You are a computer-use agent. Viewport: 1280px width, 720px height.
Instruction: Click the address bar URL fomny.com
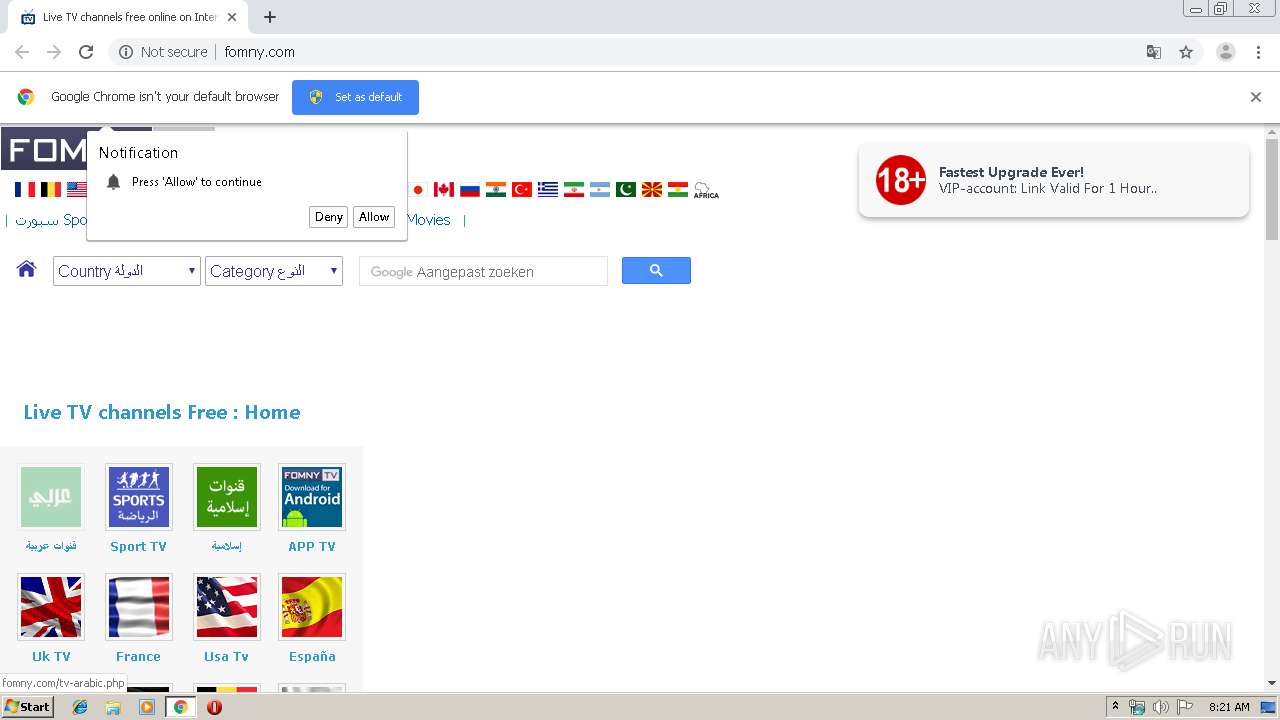click(x=259, y=52)
